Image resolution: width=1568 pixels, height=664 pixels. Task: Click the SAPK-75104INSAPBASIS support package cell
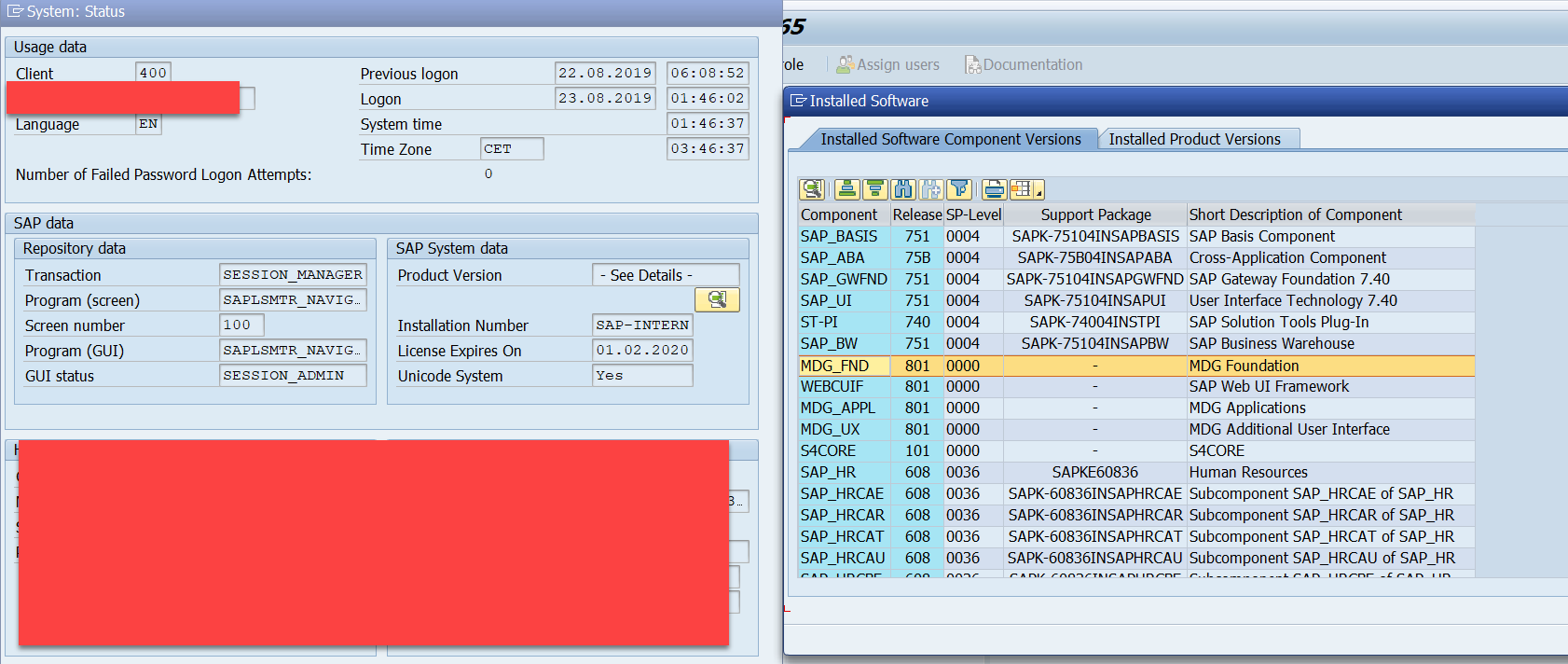1095,237
